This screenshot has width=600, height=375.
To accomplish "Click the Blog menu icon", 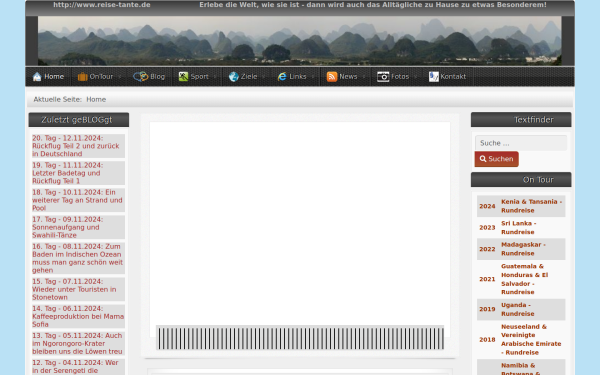I will click(x=140, y=77).
